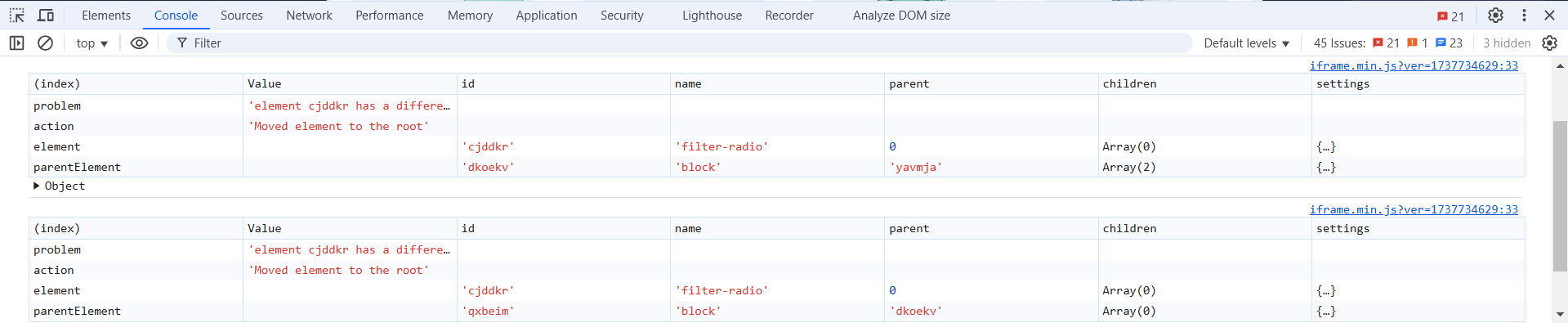The image size is (1568, 323).
Task: Open the Lighthouse tab
Action: (712, 16)
